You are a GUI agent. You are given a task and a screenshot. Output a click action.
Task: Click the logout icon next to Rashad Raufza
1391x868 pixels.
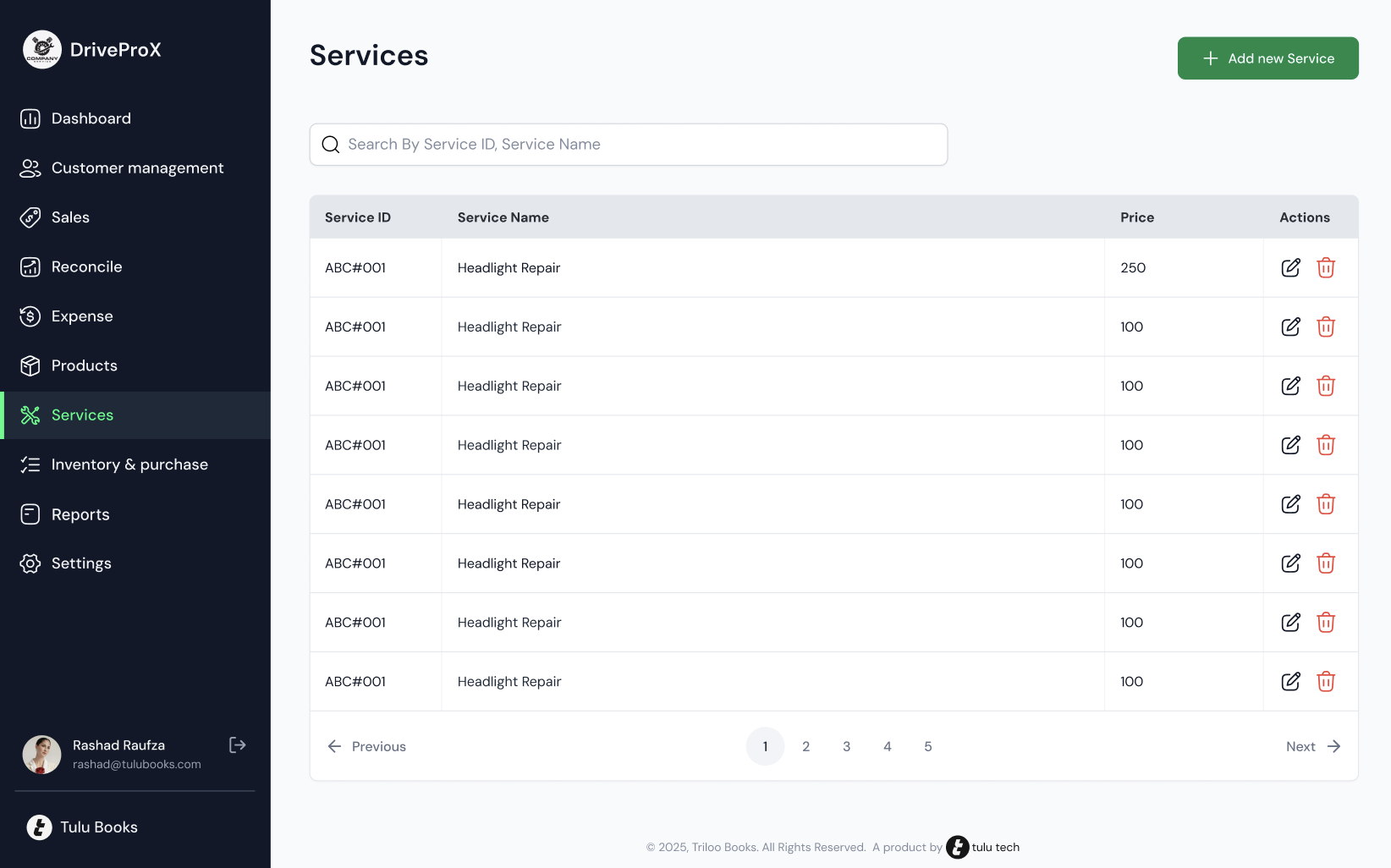(237, 744)
